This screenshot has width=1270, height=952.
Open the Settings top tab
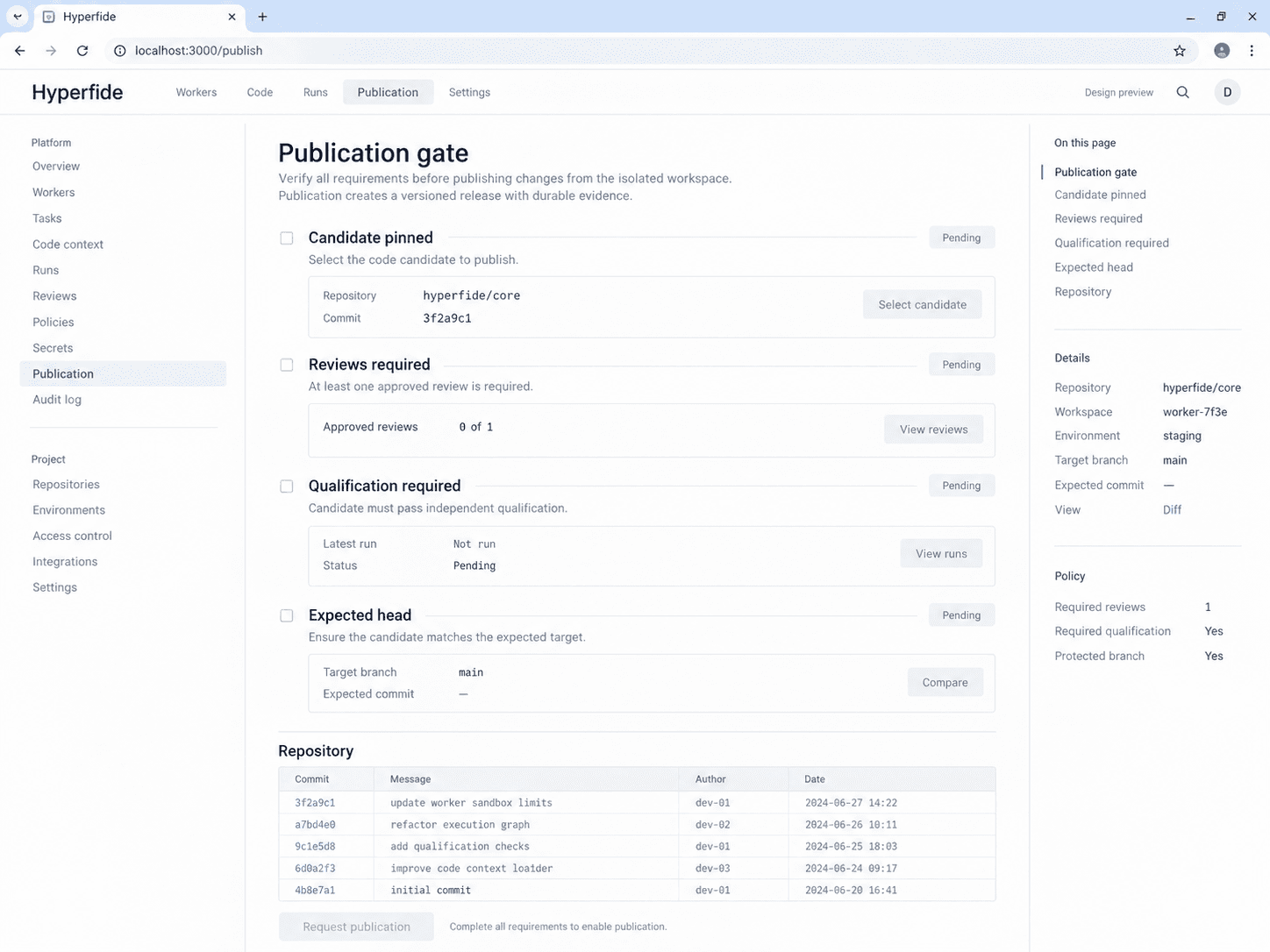point(469,92)
